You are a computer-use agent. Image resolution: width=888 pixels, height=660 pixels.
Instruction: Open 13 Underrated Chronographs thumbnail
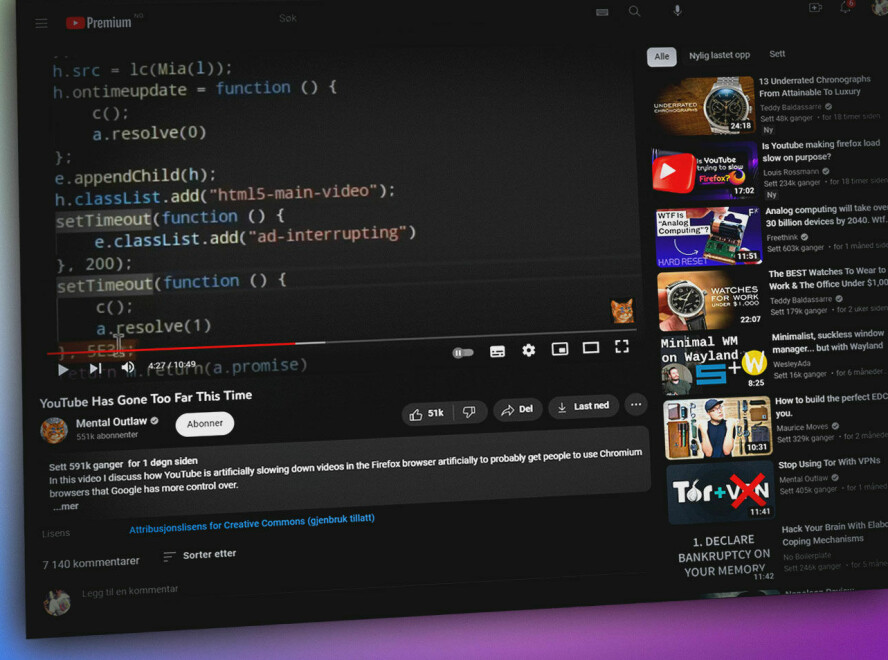coord(702,107)
